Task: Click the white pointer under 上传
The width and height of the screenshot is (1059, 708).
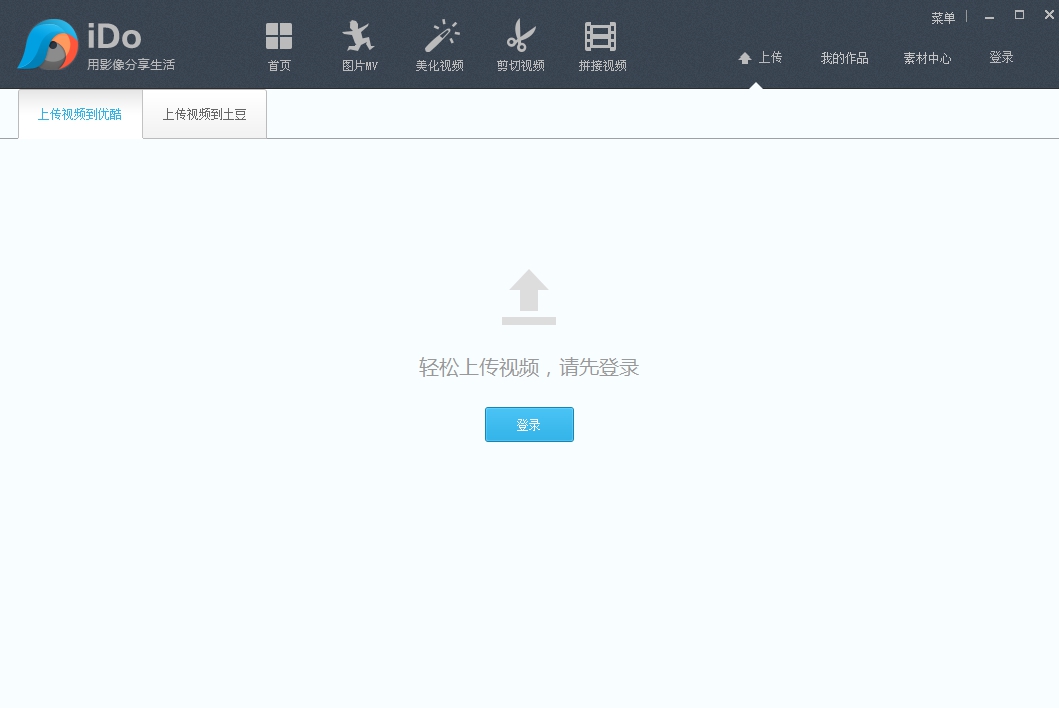Action: click(x=758, y=85)
